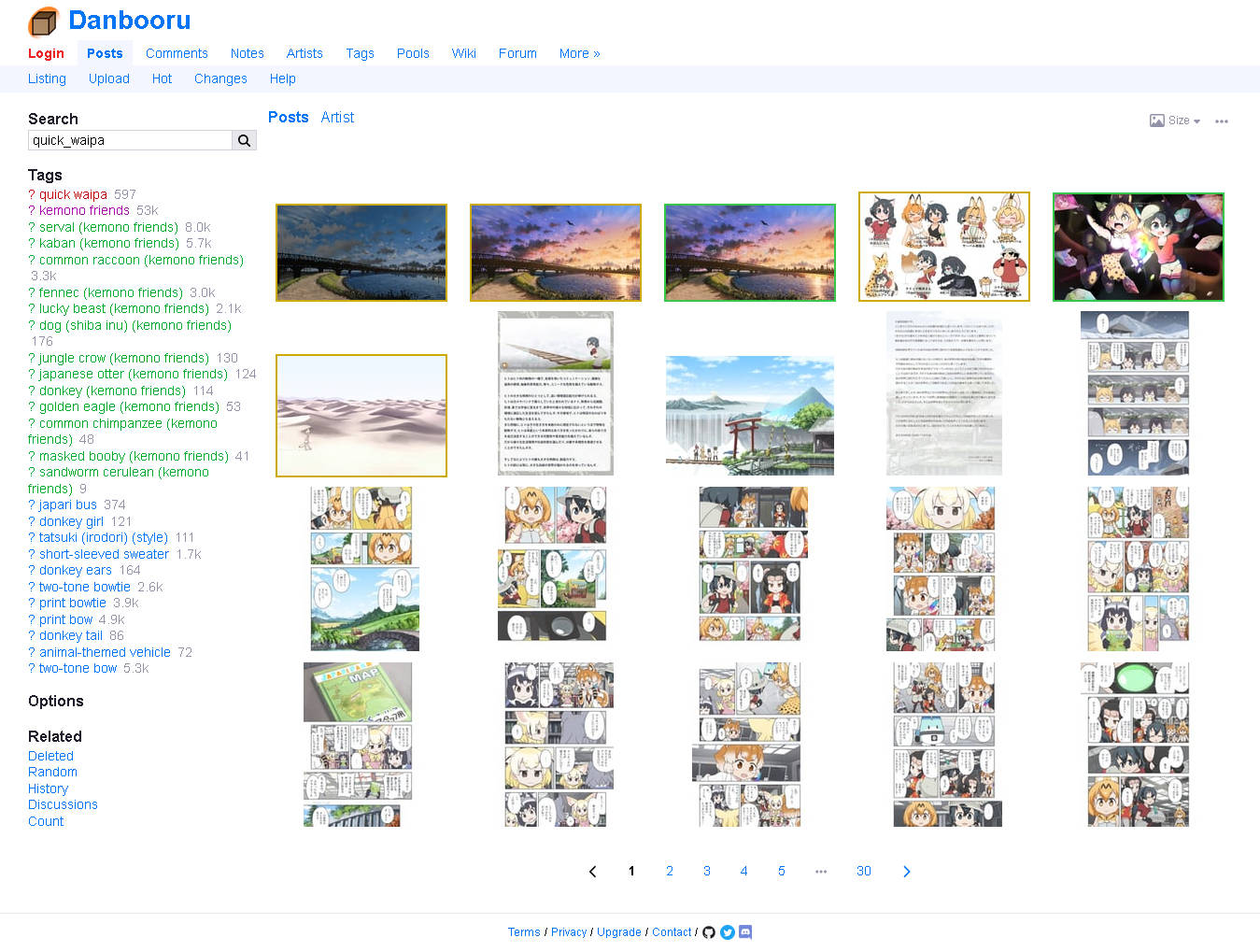This screenshot has width=1260, height=952.
Task: Open the first night lake landscape thumbnail
Action: tap(361, 253)
